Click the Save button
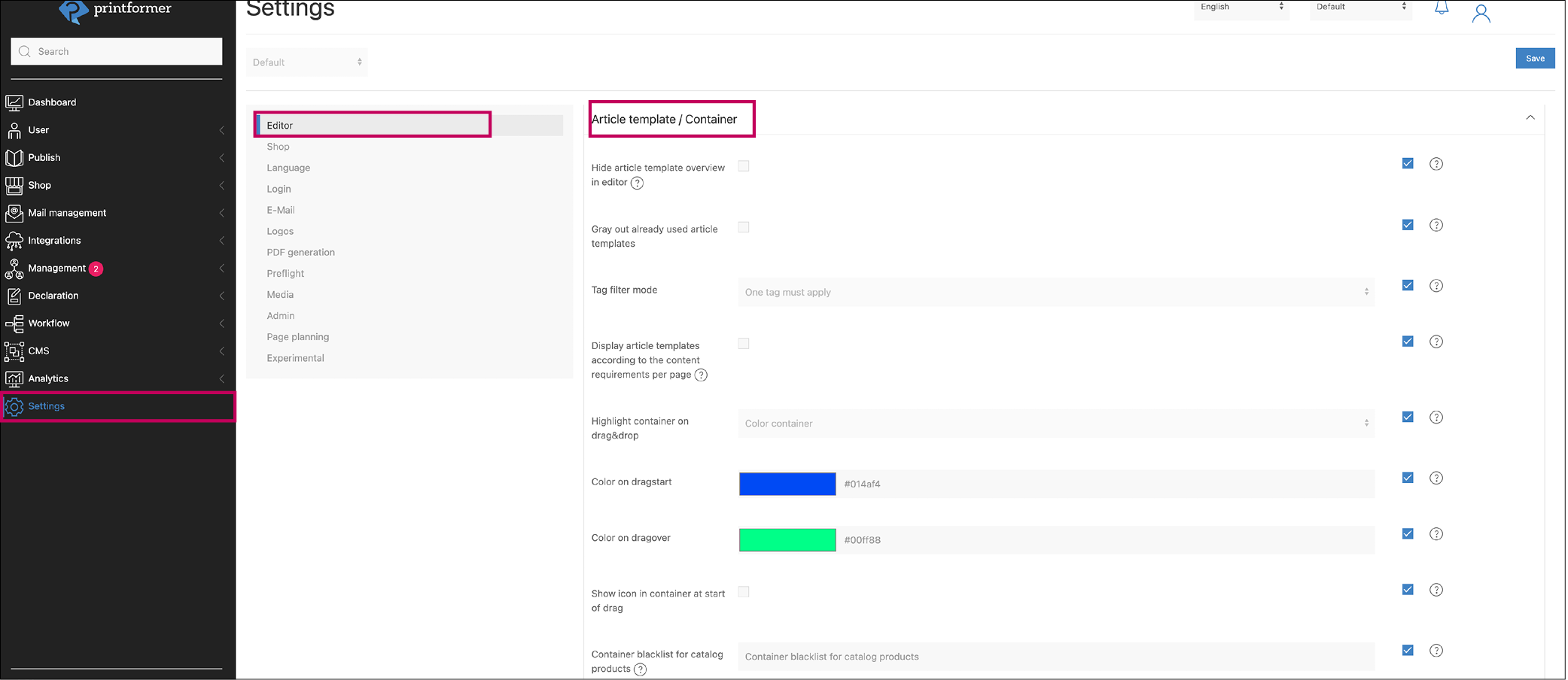 [1534, 59]
